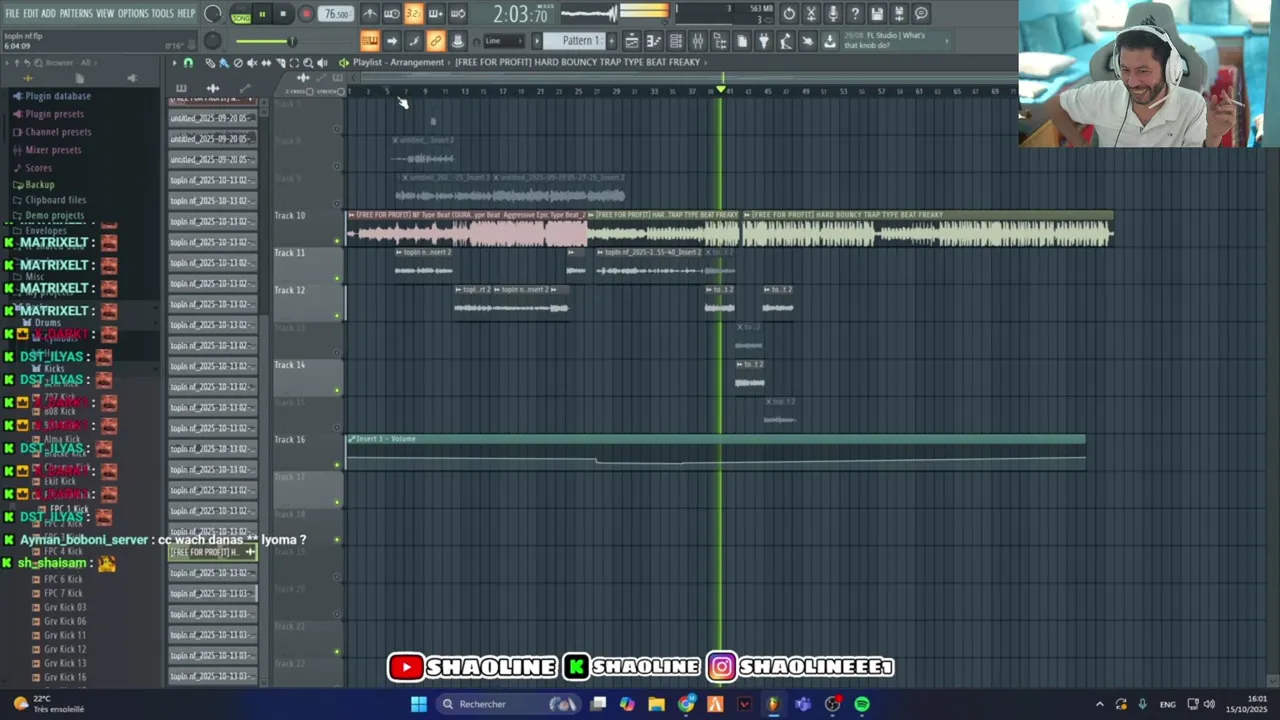Open the playlist options arrow menu
1280x720 pixels.
tap(174, 63)
